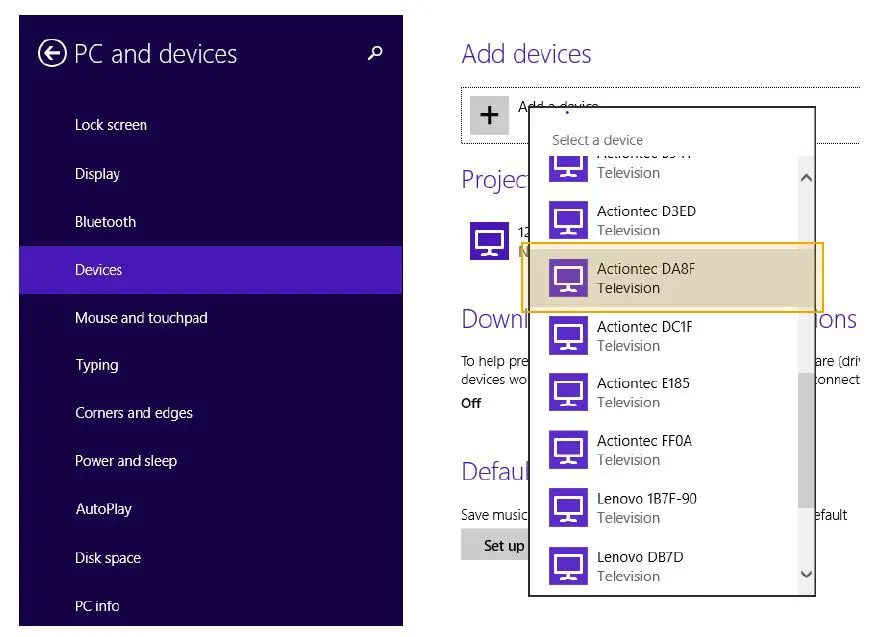892x637 pixels.
Task: Click the PC and devices title
Action: pos(155,54)
